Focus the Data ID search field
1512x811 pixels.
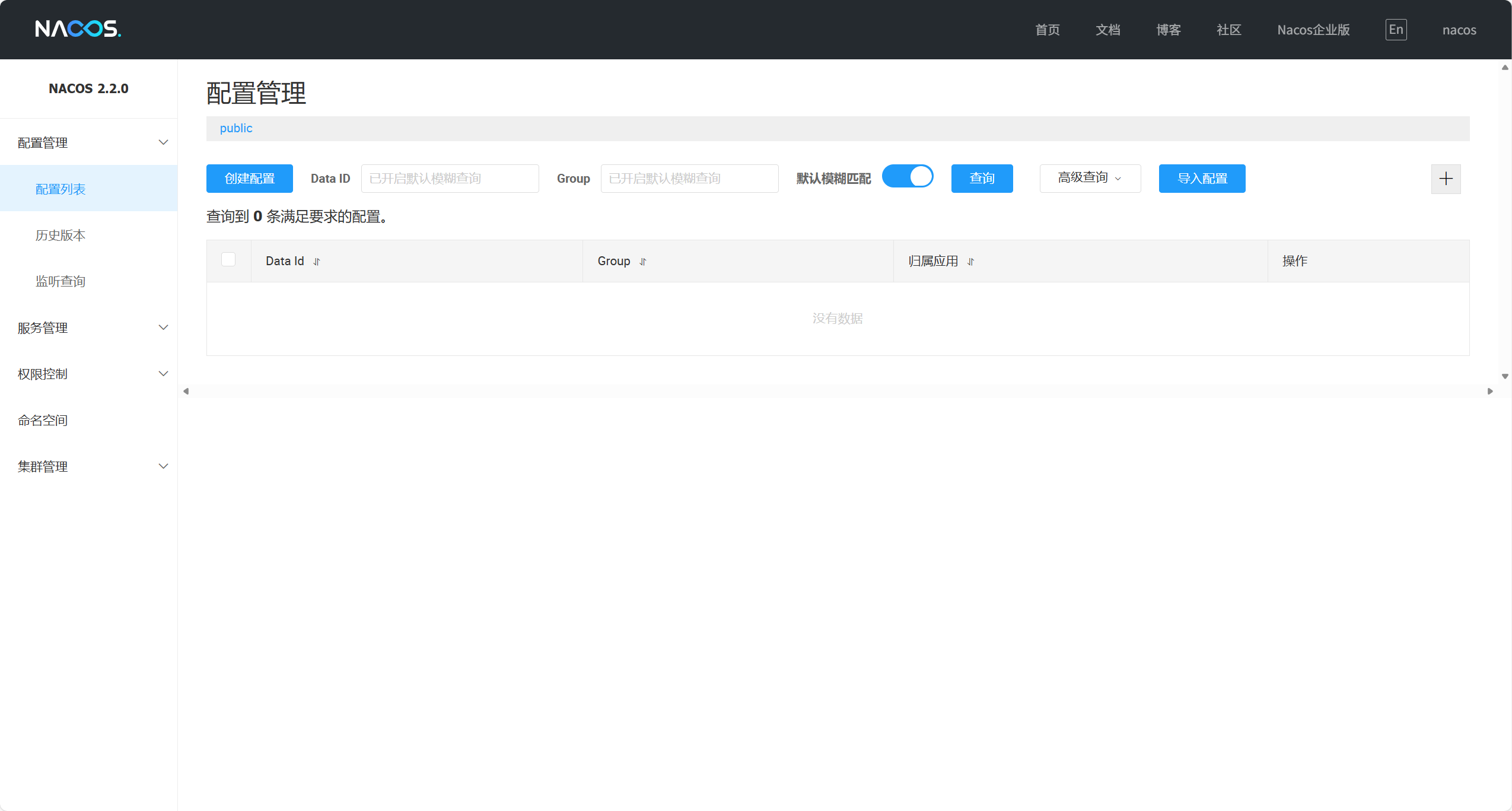(x=450, y=179)
